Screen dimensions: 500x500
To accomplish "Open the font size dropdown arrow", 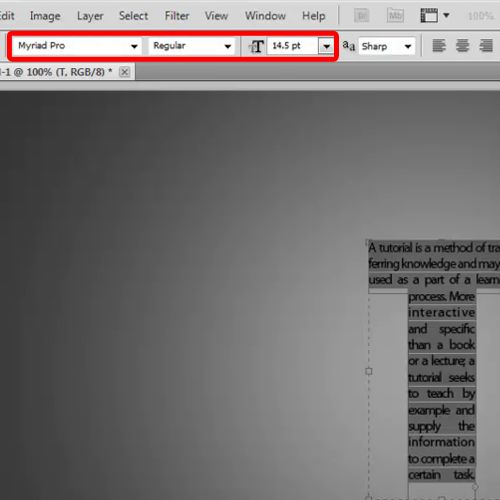I will 326,46.
